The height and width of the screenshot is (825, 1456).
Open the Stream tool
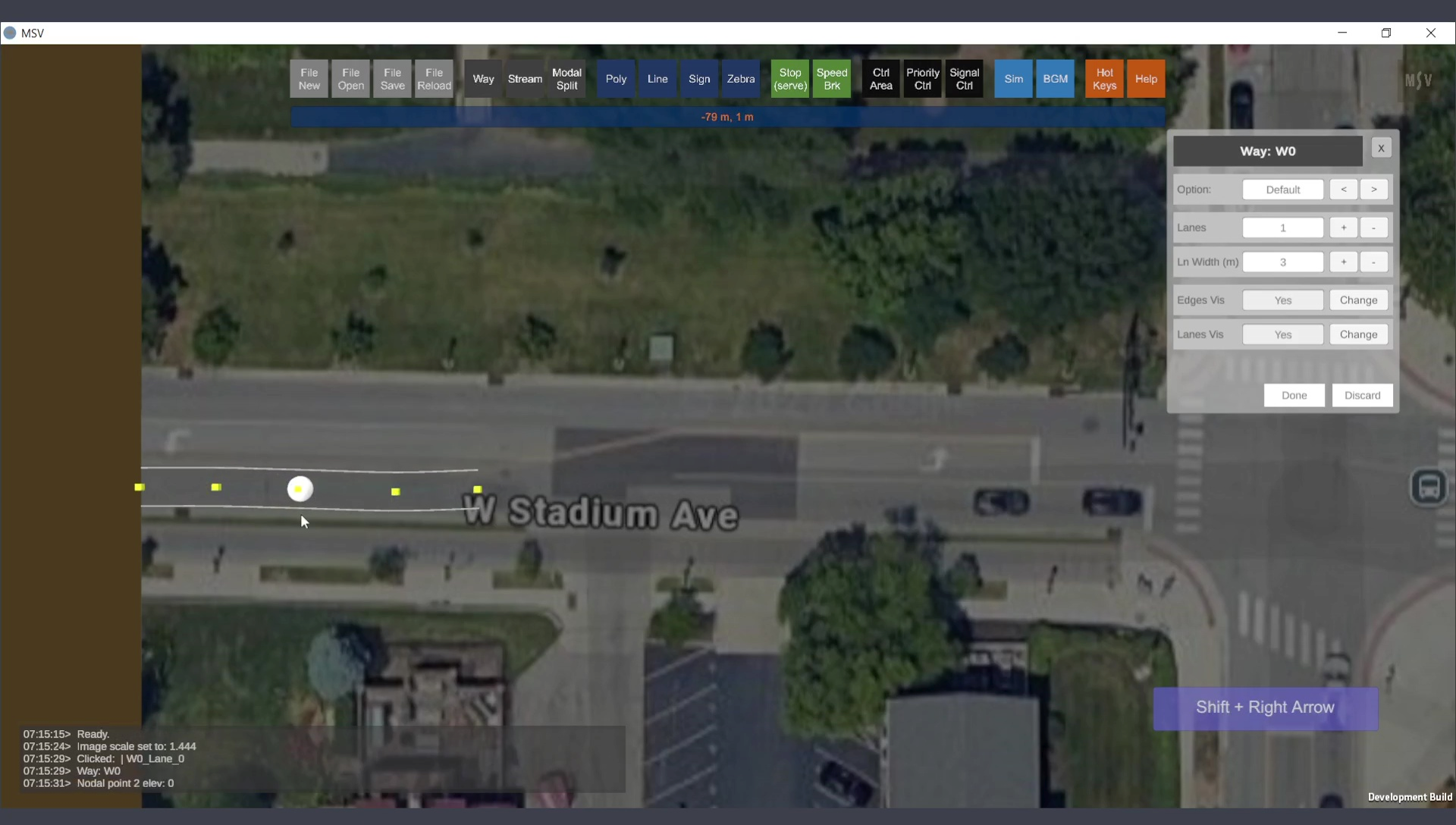coord(525,79)
